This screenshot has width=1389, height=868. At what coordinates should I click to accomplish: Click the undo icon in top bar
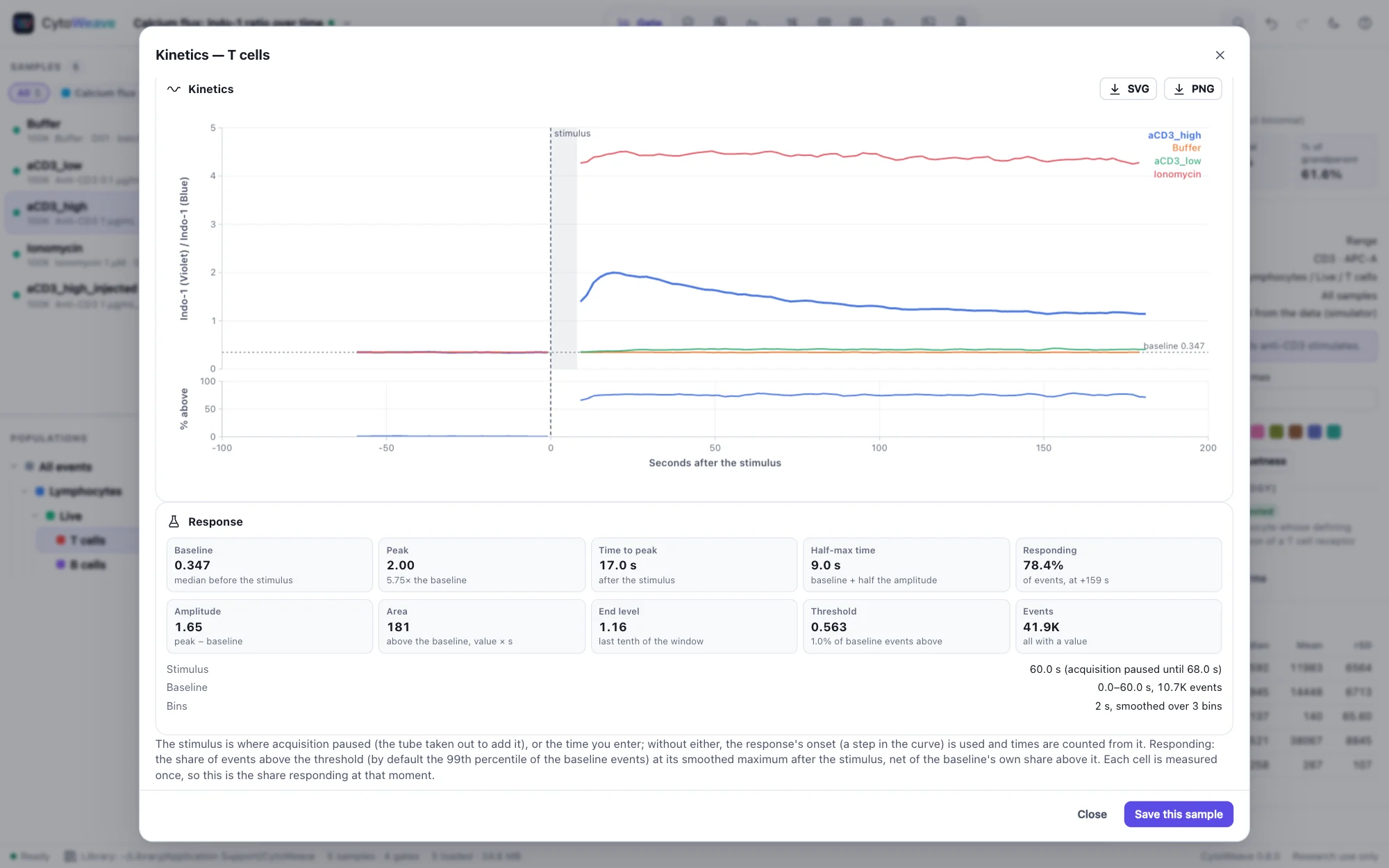coord(1271,23)
